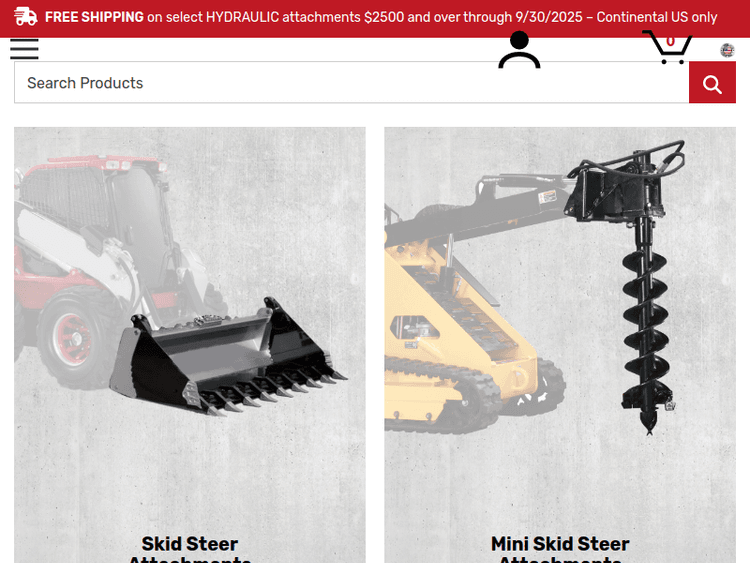
Task: Open the Skid Steer Attachments image card
Action: coord(190,345)
